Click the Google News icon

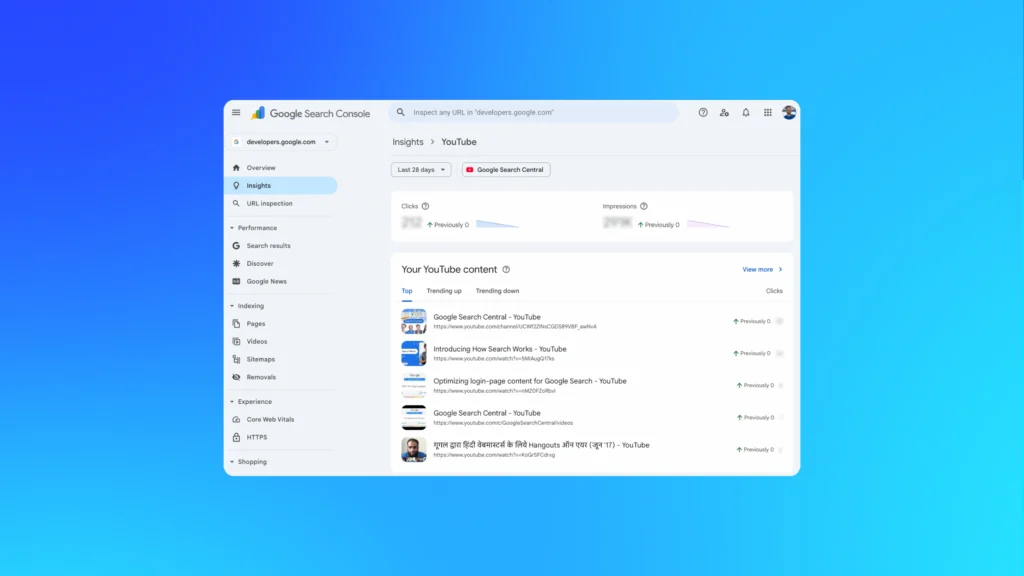point(236,281)
